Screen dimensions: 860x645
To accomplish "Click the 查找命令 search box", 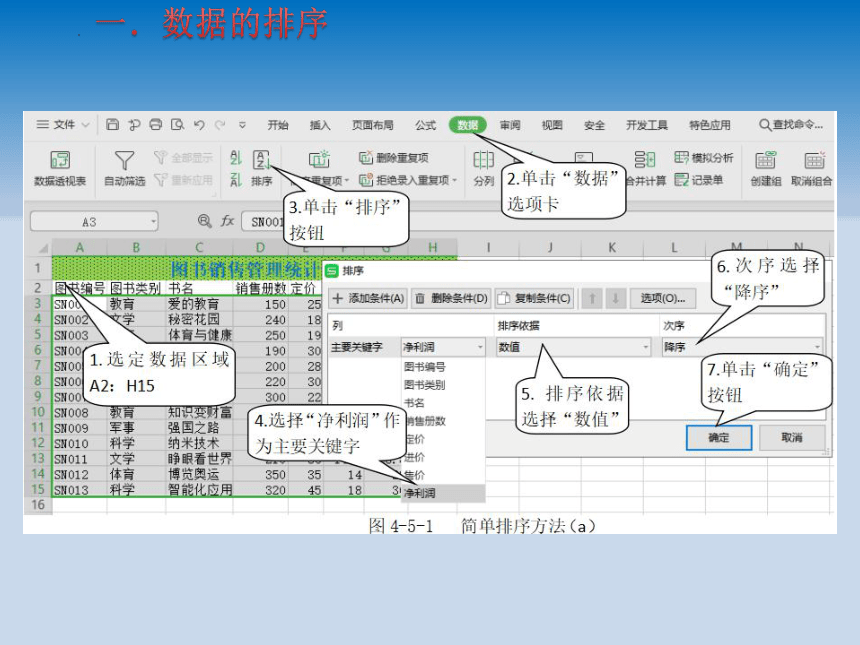I will click(x=791, y=125).
